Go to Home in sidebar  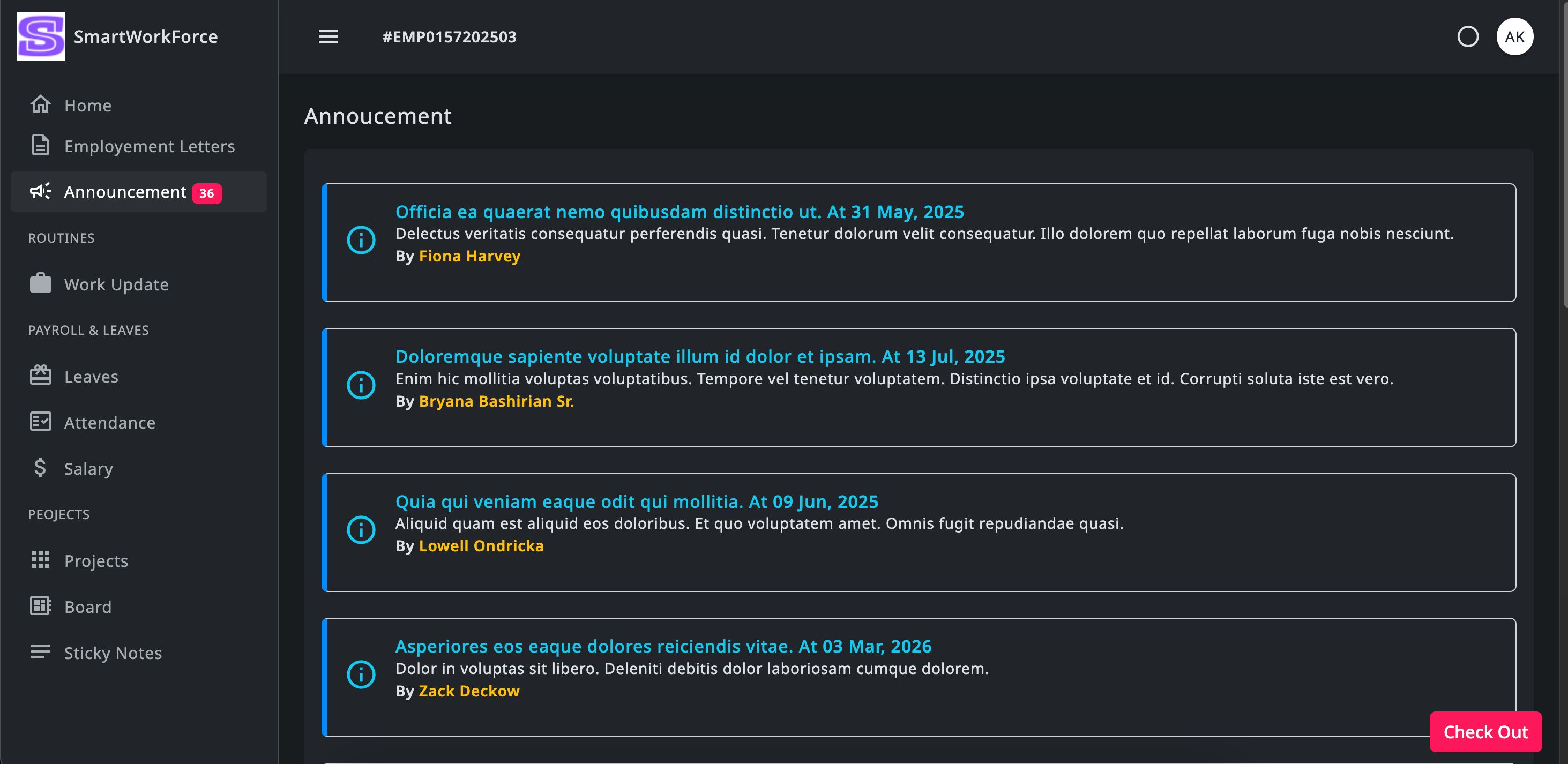pyautogui.click(x=88, y=106)
